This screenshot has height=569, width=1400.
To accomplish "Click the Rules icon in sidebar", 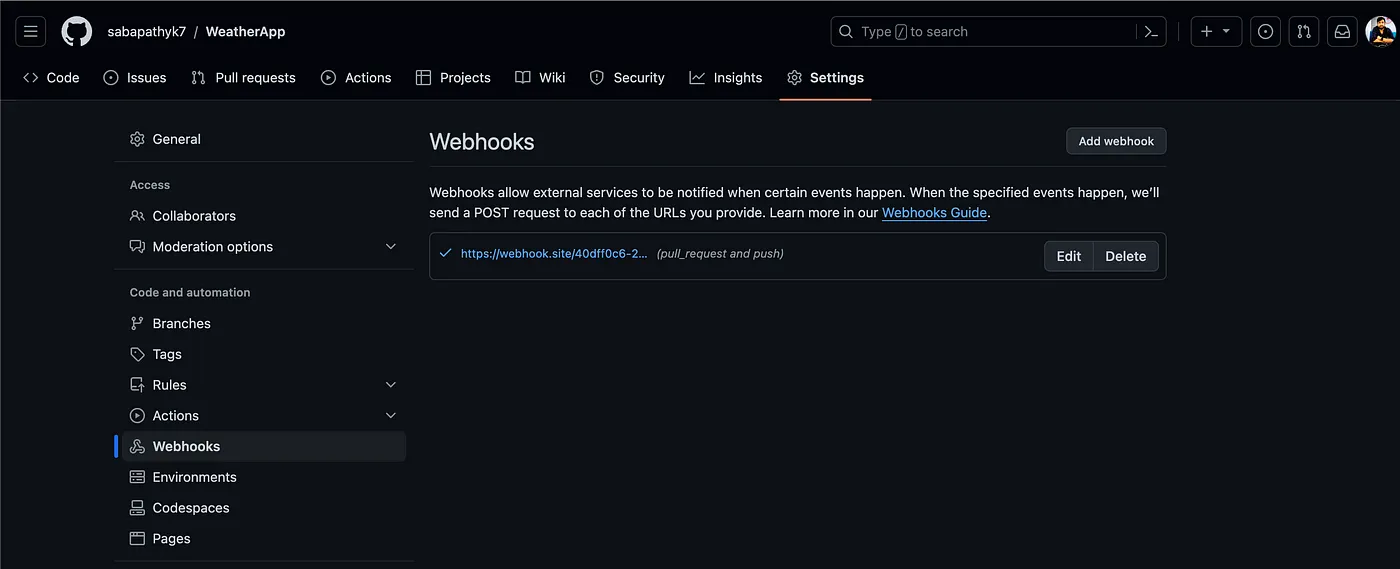I will point(138,385).
